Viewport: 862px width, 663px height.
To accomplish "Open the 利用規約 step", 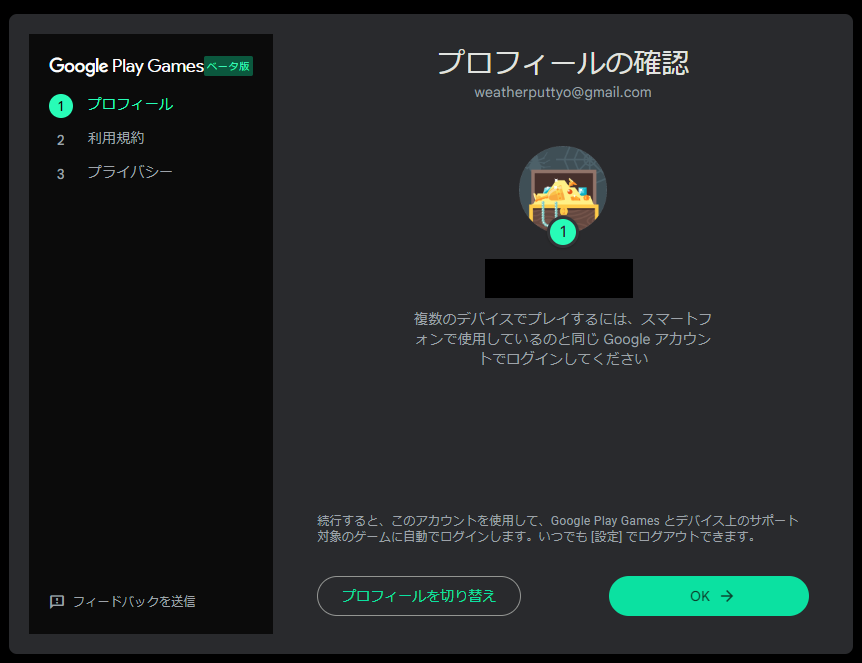I will (115, 138).
